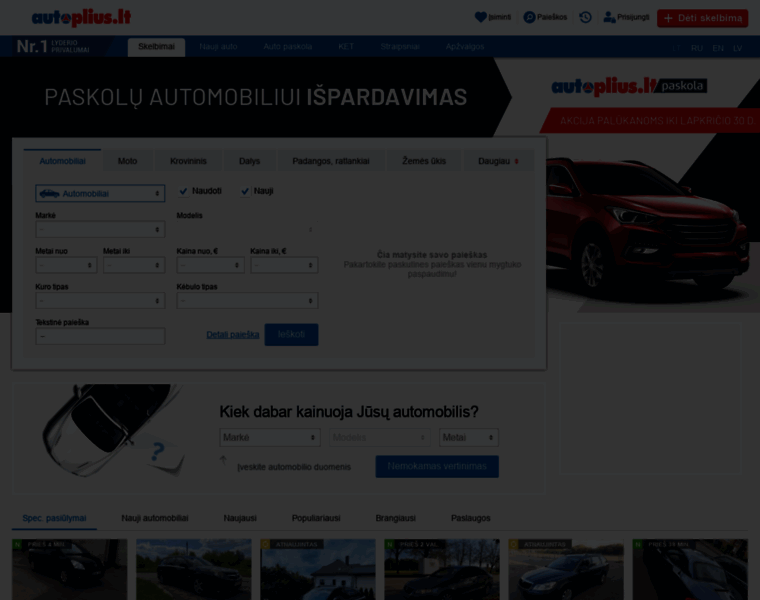Select the Populiariausi tab
The height and width of the screenshot is (600, 760).
coord(316,518)
